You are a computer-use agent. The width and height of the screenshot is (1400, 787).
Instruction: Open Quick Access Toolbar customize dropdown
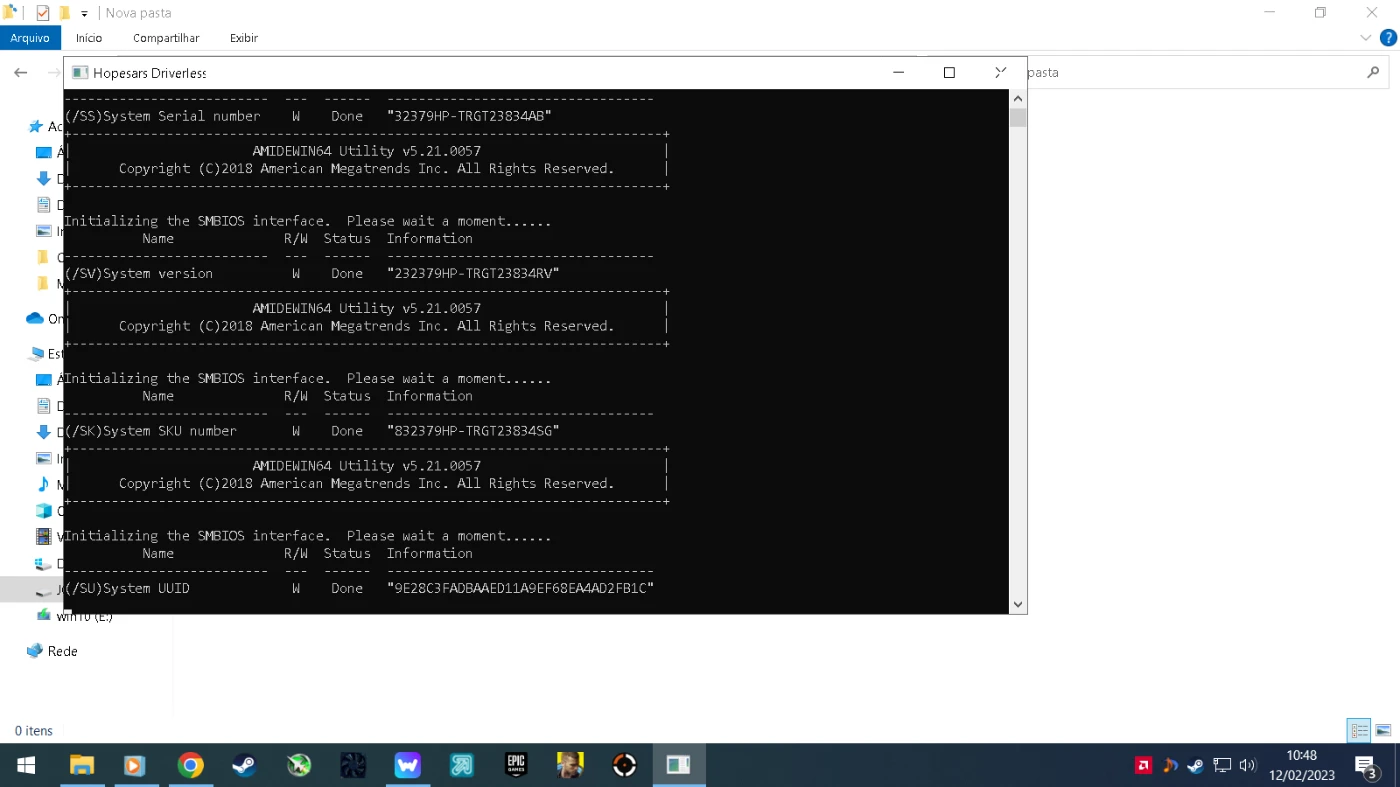pyautogui.click(x=84, y=13)
